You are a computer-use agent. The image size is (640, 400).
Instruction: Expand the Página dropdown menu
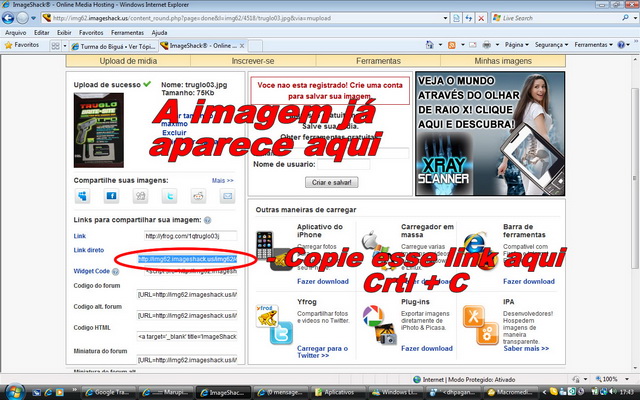(x=516, y=45)
